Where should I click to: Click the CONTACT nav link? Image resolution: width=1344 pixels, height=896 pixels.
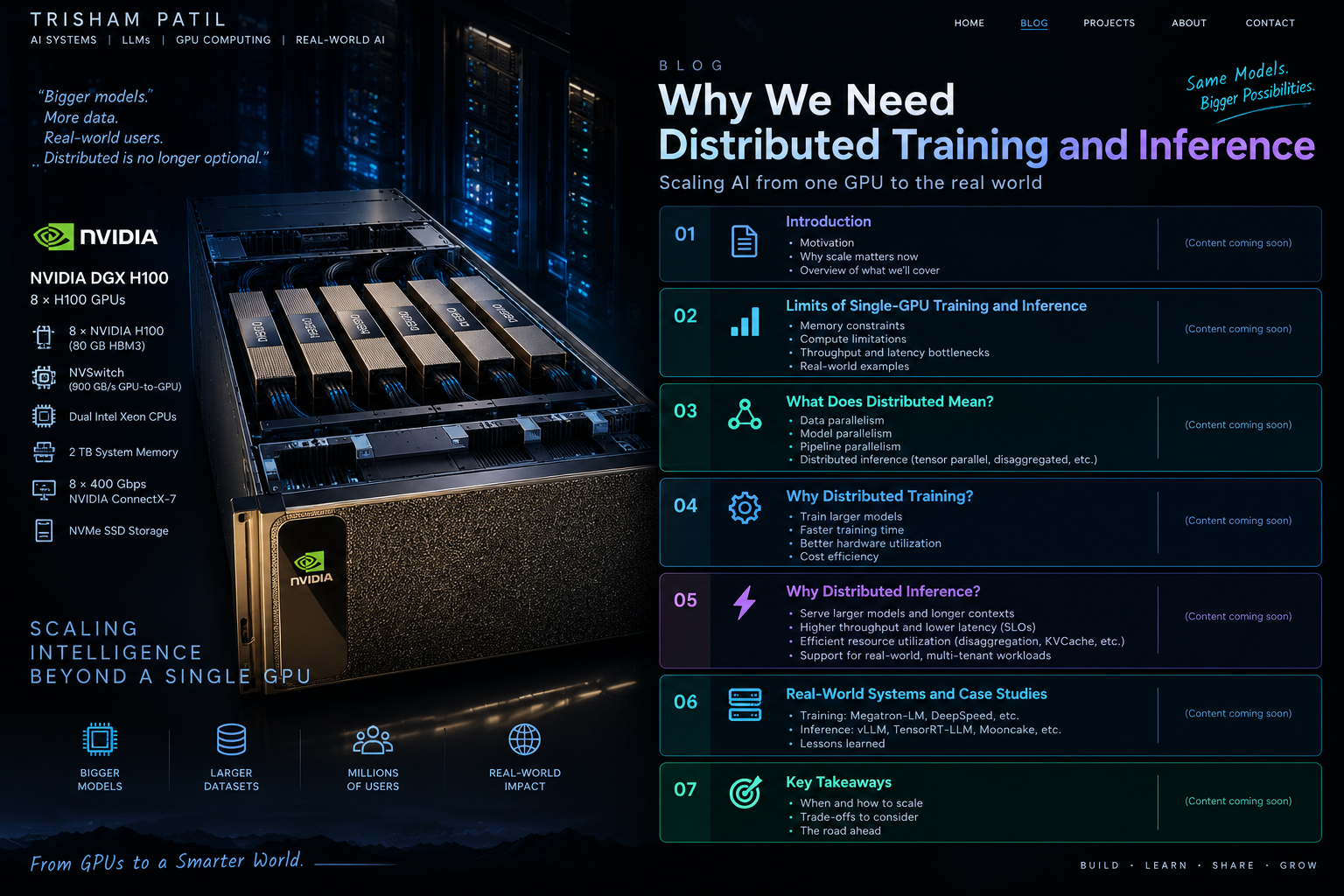pyautogui.click(x=1270, y=23)
